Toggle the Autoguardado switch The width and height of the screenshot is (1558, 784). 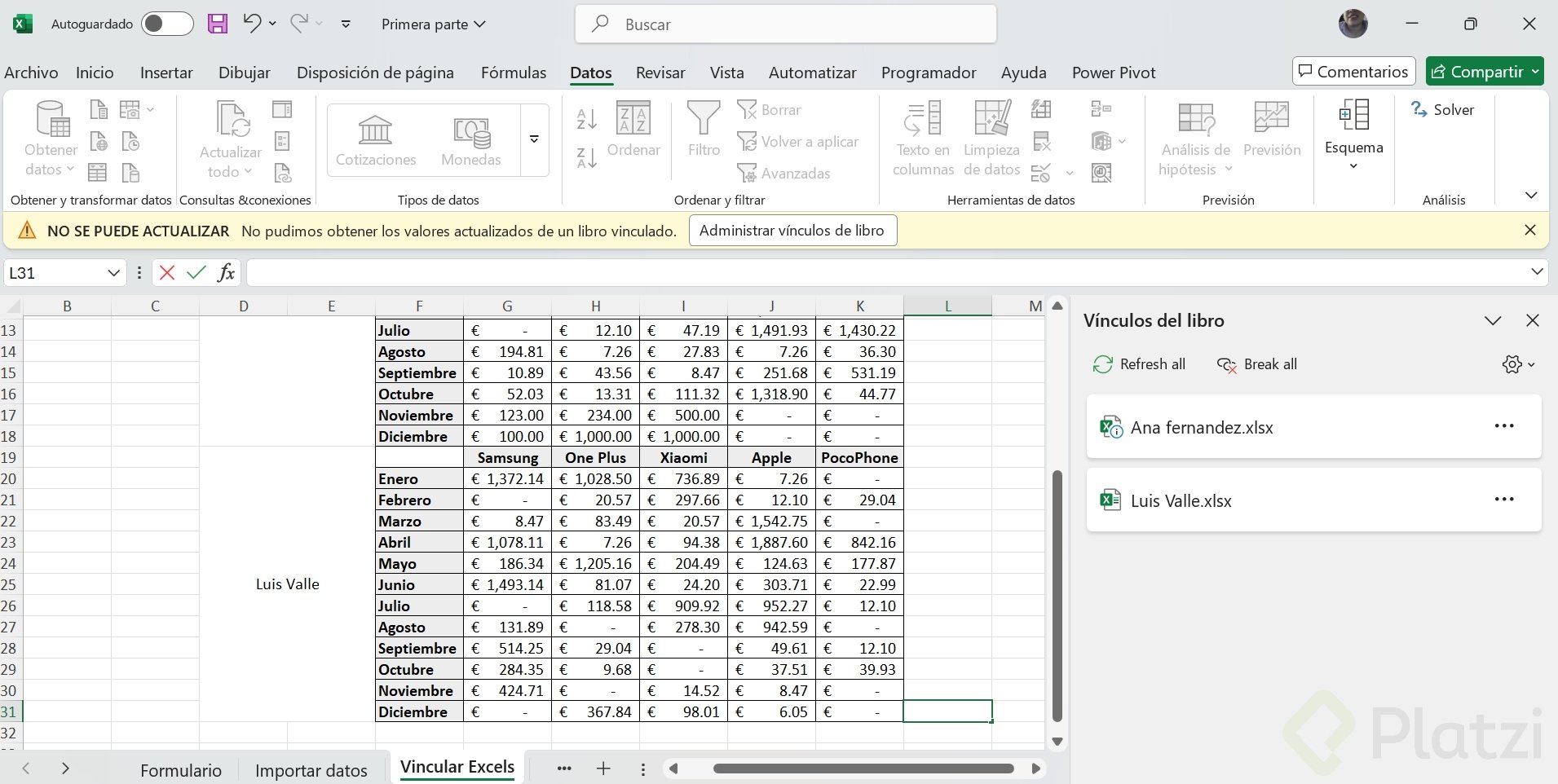(x=167, y=24)
